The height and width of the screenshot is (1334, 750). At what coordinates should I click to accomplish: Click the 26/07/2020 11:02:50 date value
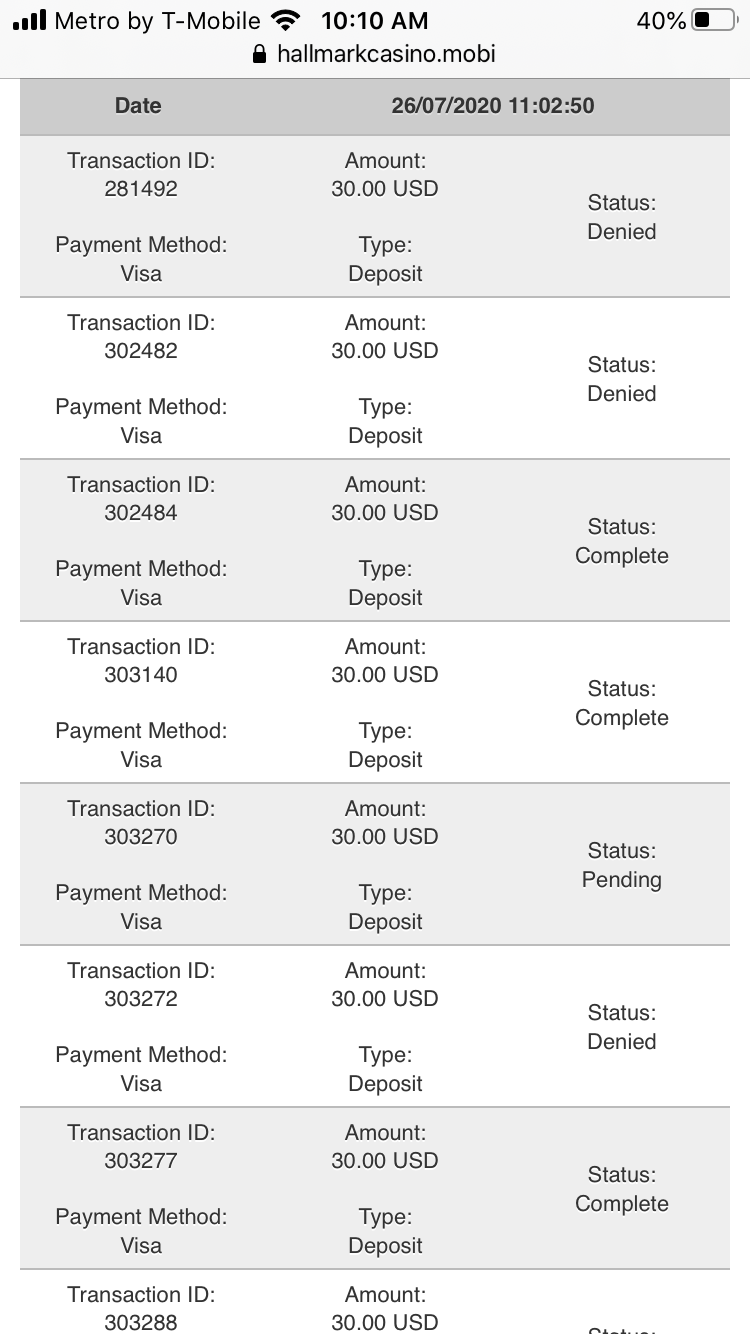(x=493, y=106)
